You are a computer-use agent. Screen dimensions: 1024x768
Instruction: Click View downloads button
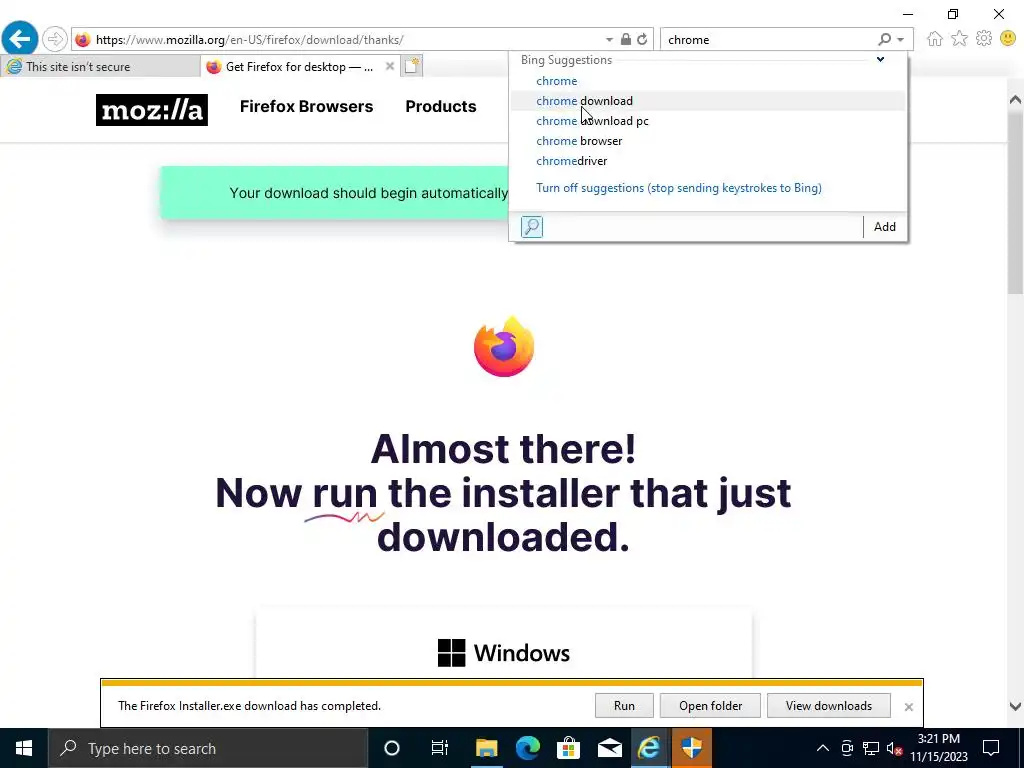tap(828, 705)
